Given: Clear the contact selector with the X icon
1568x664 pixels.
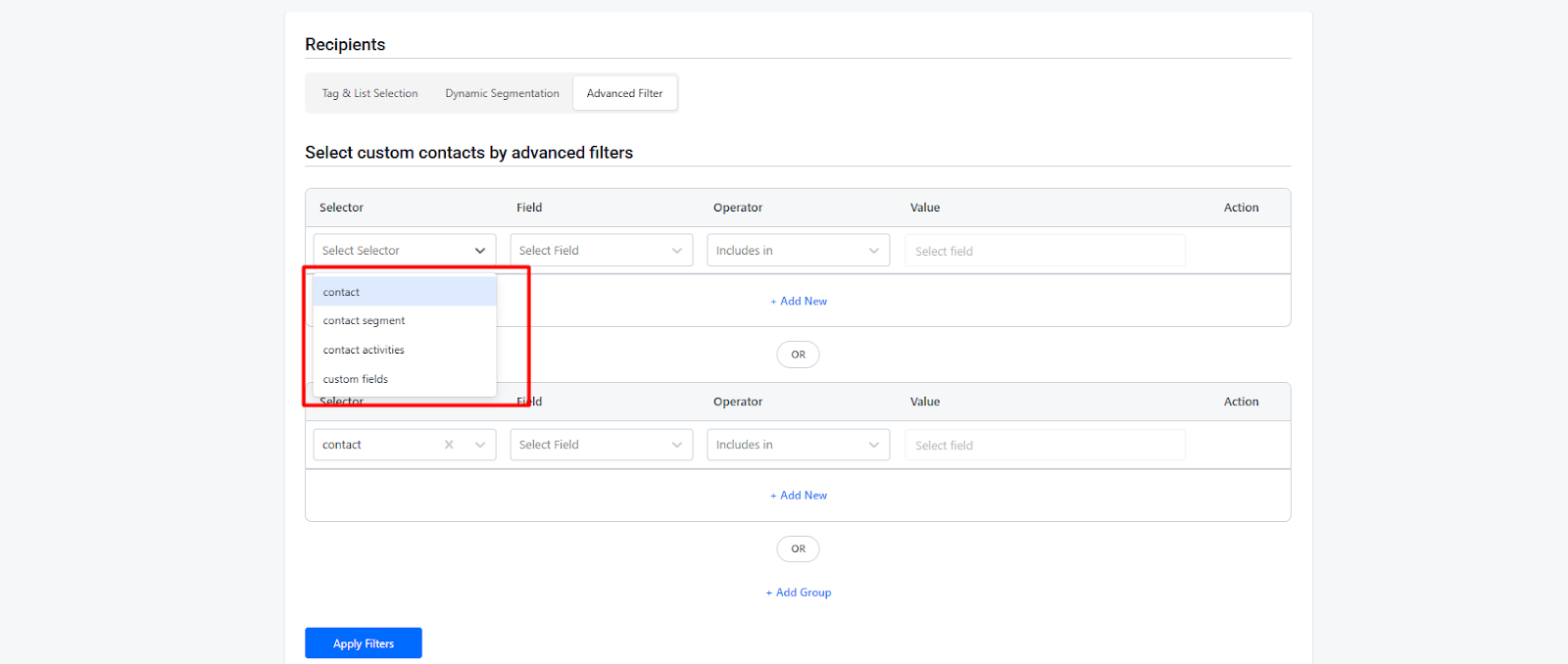Looking at the screenshot, I should tap(449, 445).
